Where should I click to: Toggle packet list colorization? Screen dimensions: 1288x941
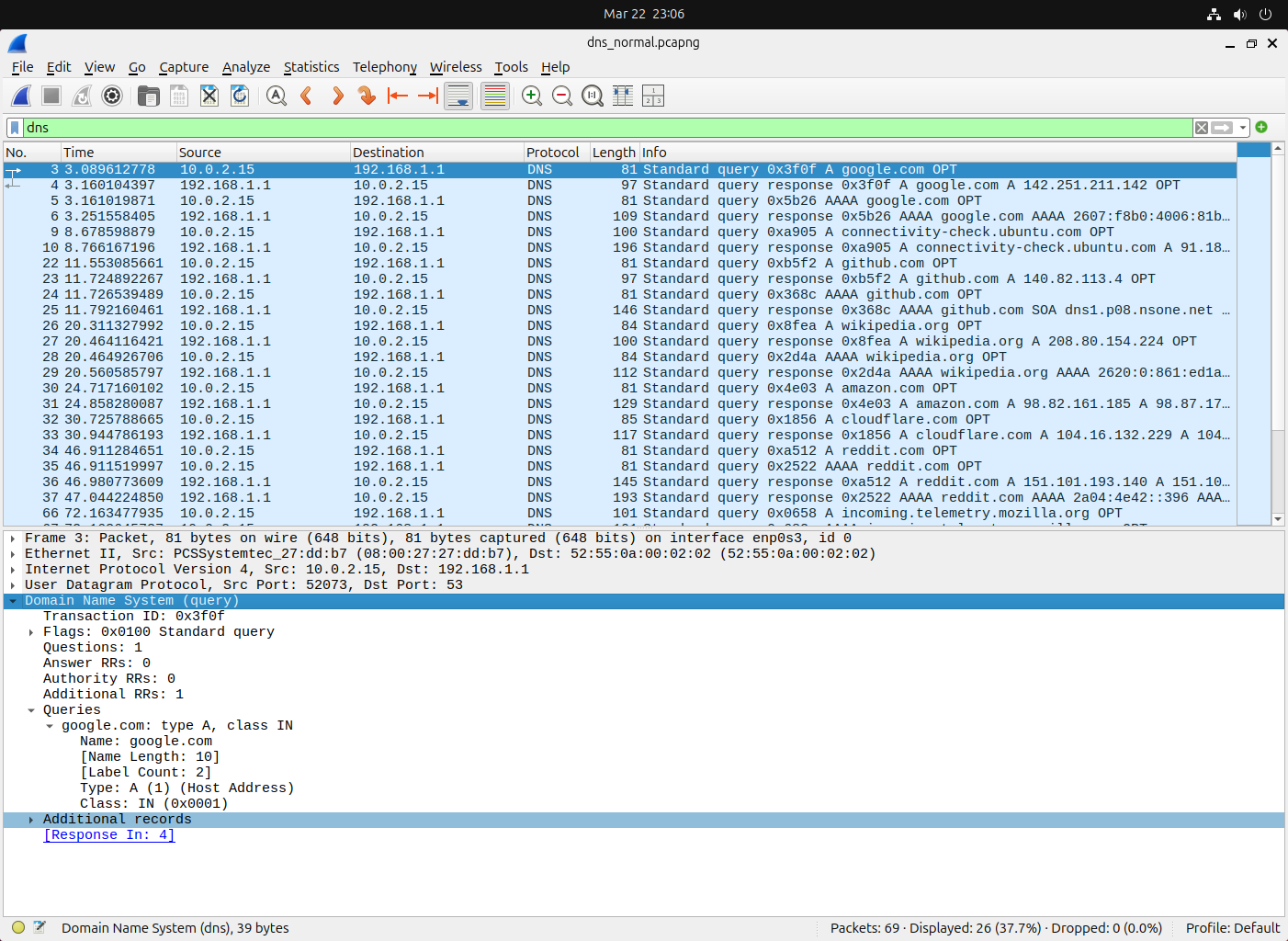click(x=495, y=96)
